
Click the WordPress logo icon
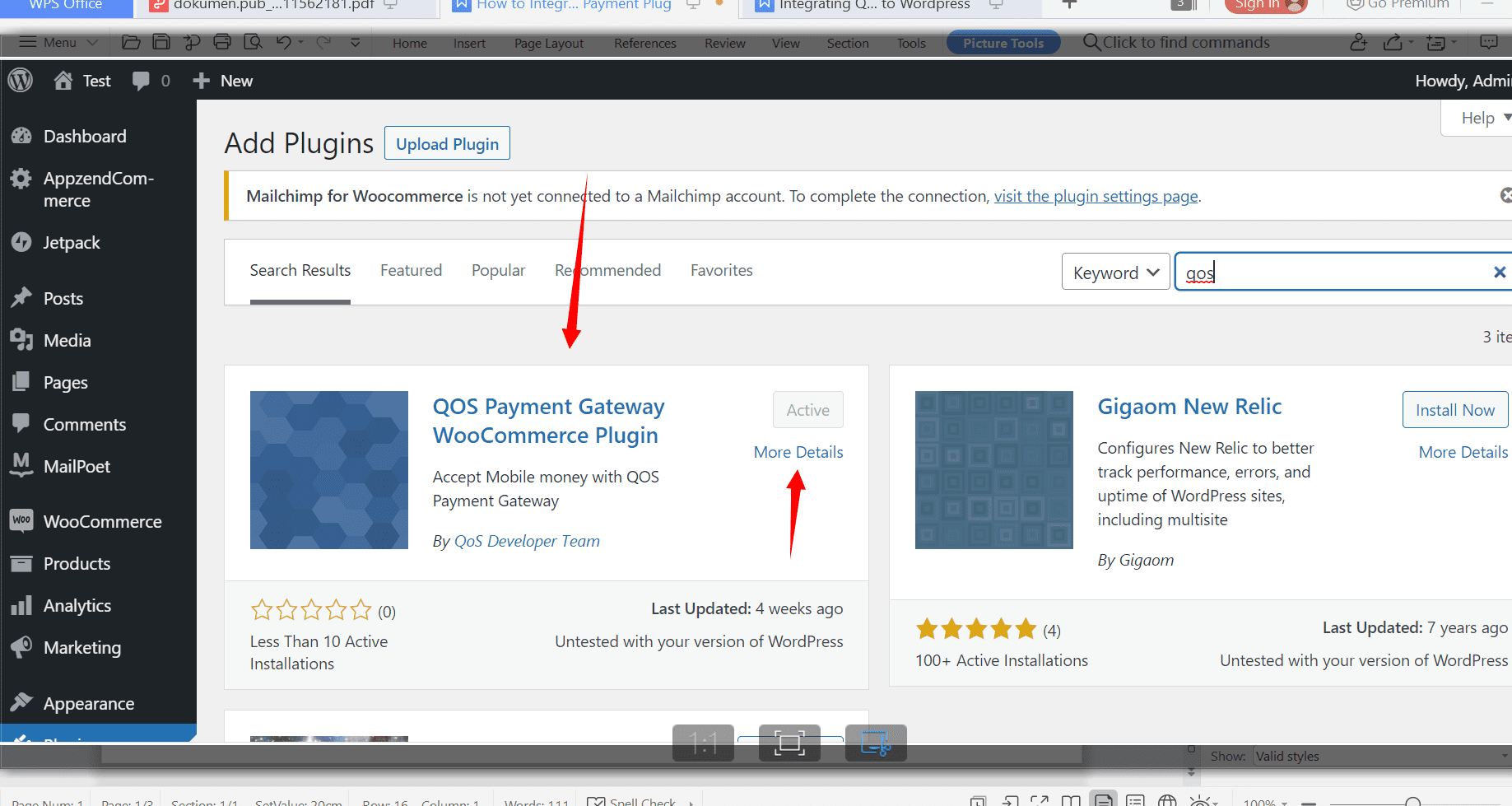click(21, 81)
